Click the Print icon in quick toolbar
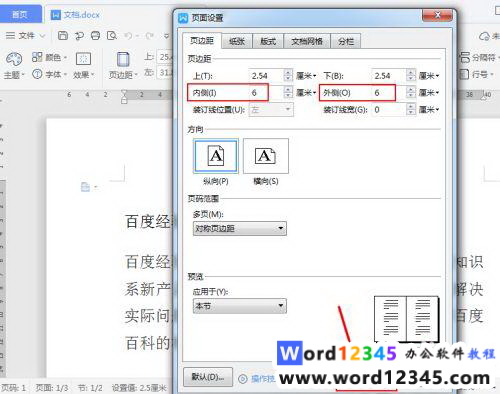500x394 pixels. click(95, 35)
